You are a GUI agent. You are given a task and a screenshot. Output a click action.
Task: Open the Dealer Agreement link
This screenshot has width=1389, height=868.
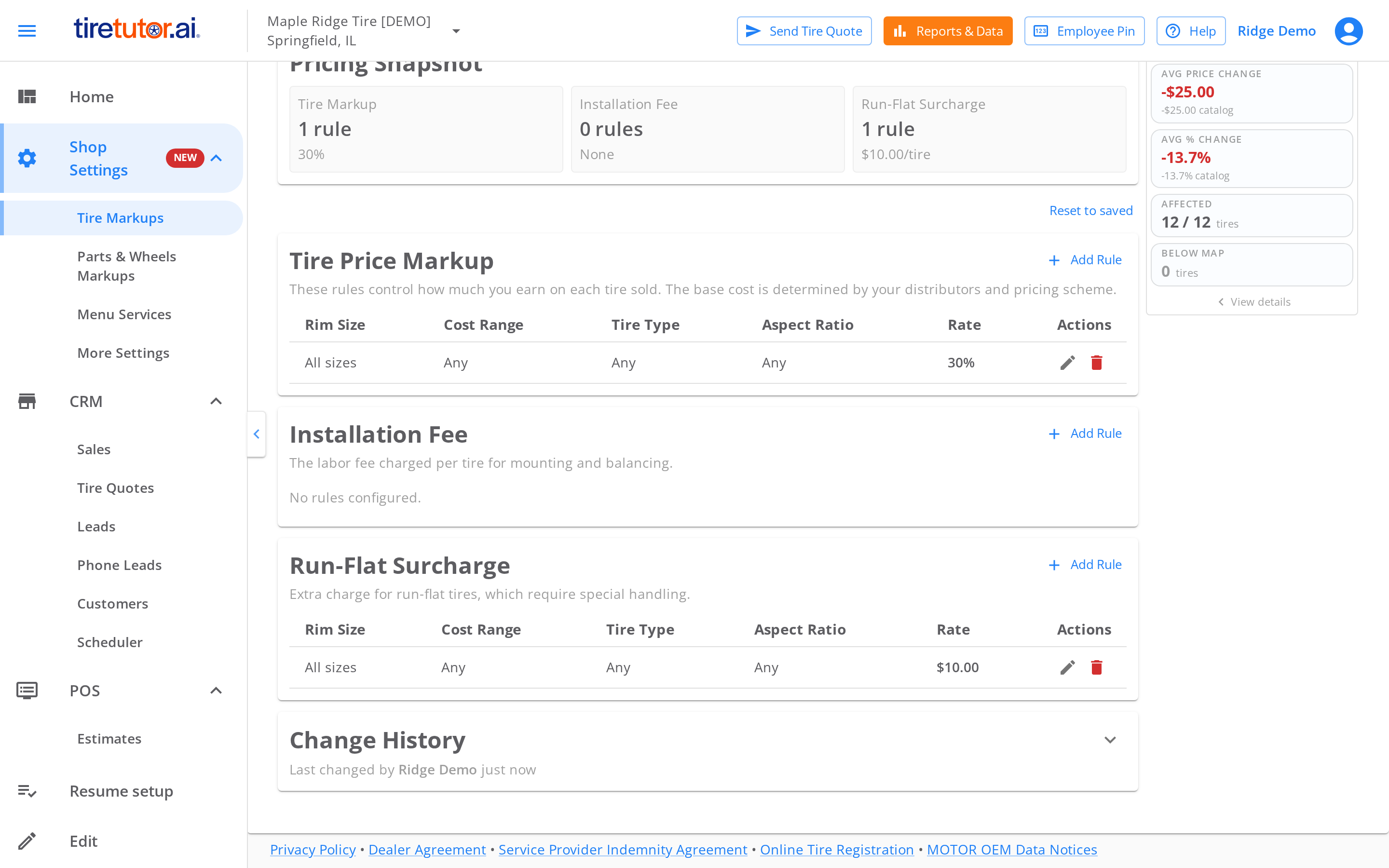(427, 850)
